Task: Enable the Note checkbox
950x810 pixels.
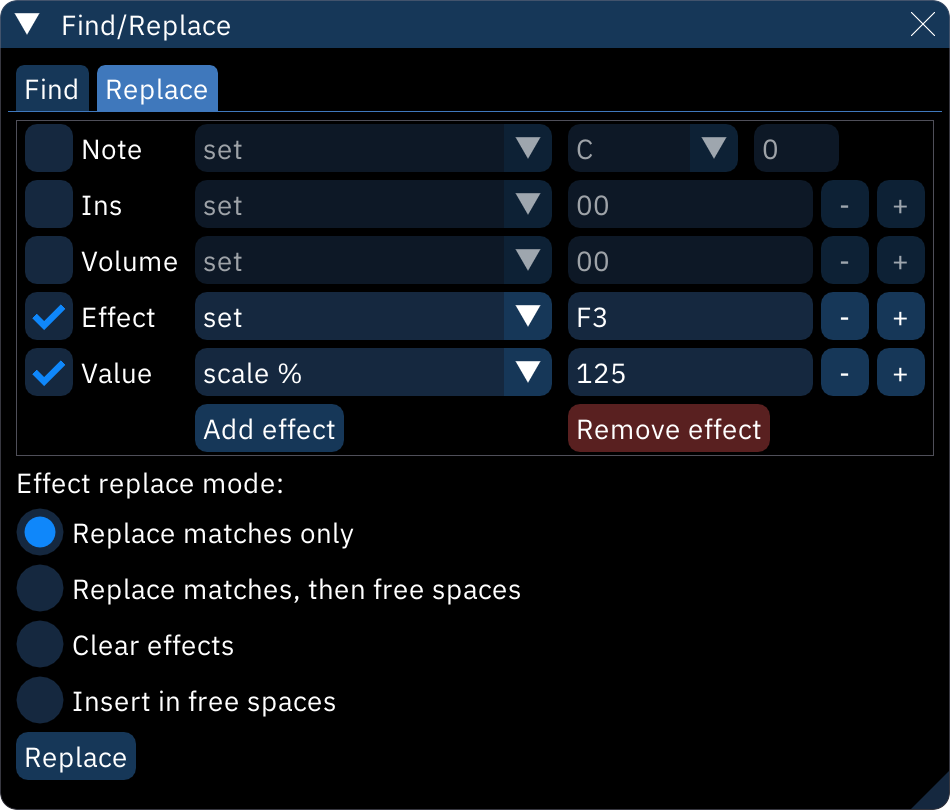Action: (48, 148)
